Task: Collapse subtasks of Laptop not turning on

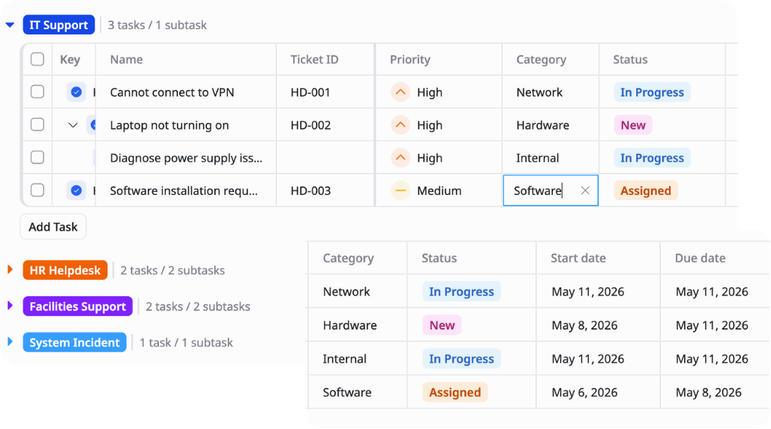Action: pos(73,125)
